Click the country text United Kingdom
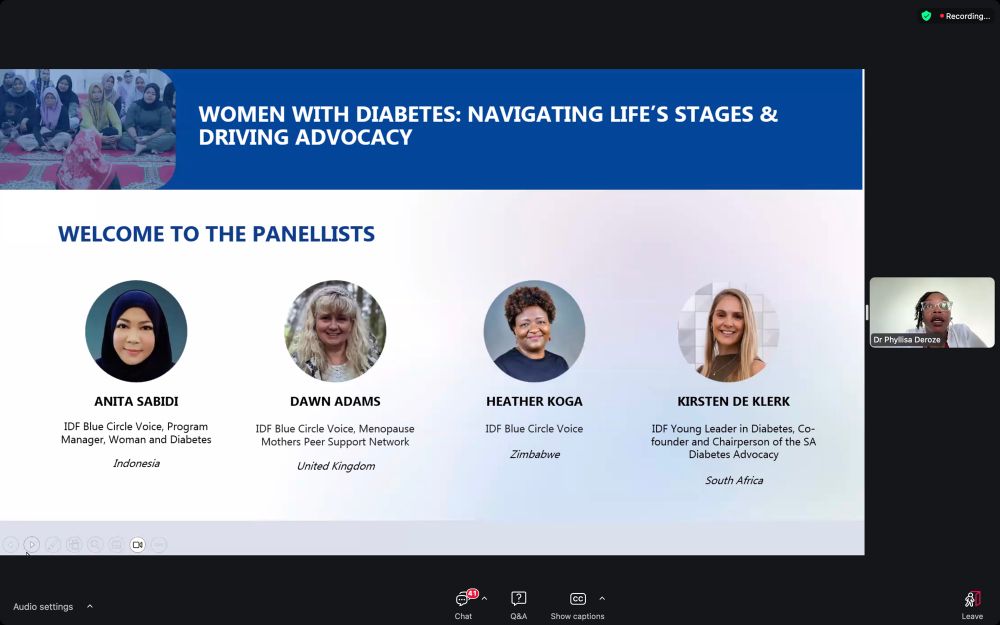Image resolution: width=1000 pixels, height=625 pixels. click(x=335, y=466)
